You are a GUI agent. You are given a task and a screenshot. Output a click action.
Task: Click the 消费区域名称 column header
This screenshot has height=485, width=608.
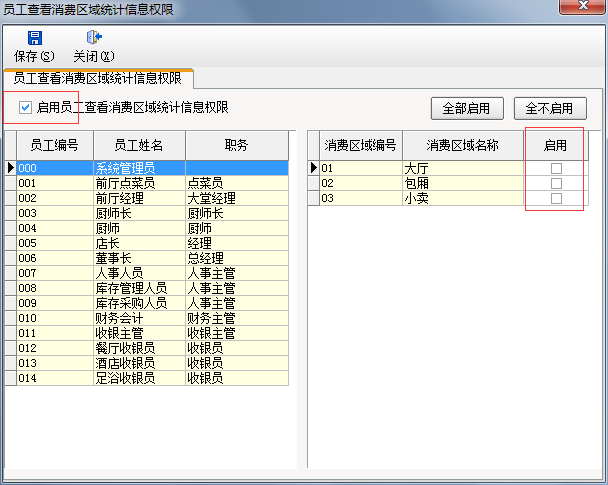point(463,145)
